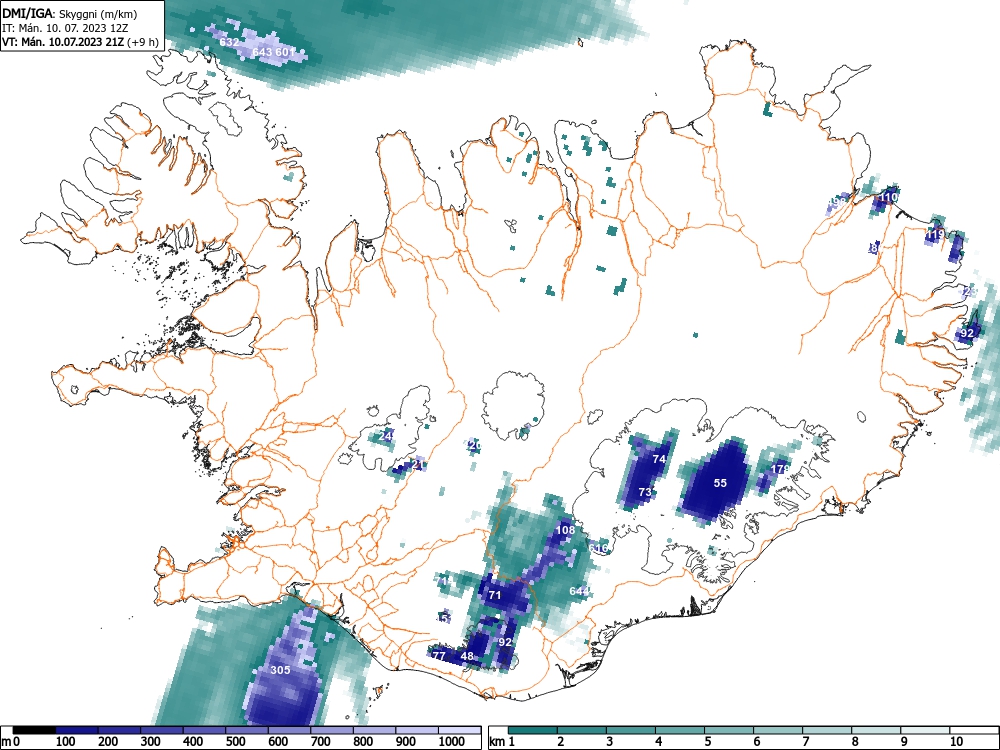Select the 179 visibility label

coord(781,469)
